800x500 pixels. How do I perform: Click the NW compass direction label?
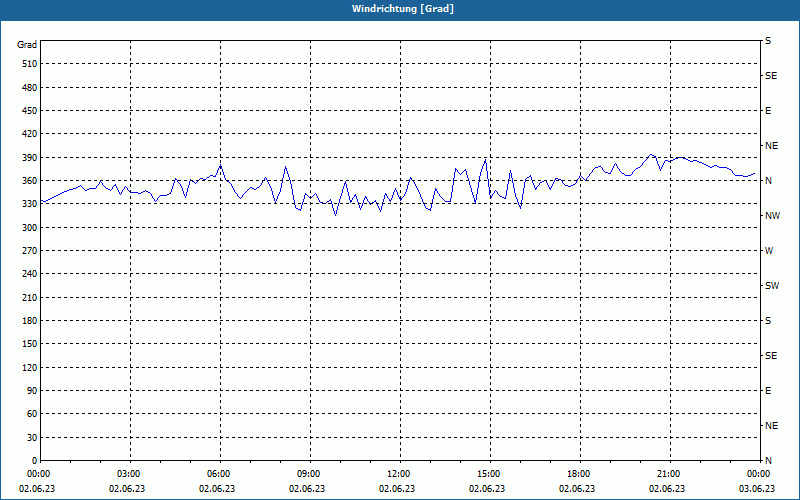click(772, 216)
